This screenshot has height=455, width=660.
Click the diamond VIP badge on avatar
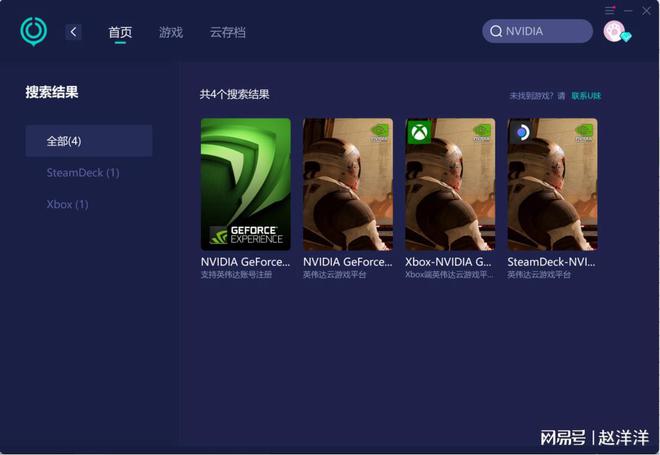tap(626, 37)
